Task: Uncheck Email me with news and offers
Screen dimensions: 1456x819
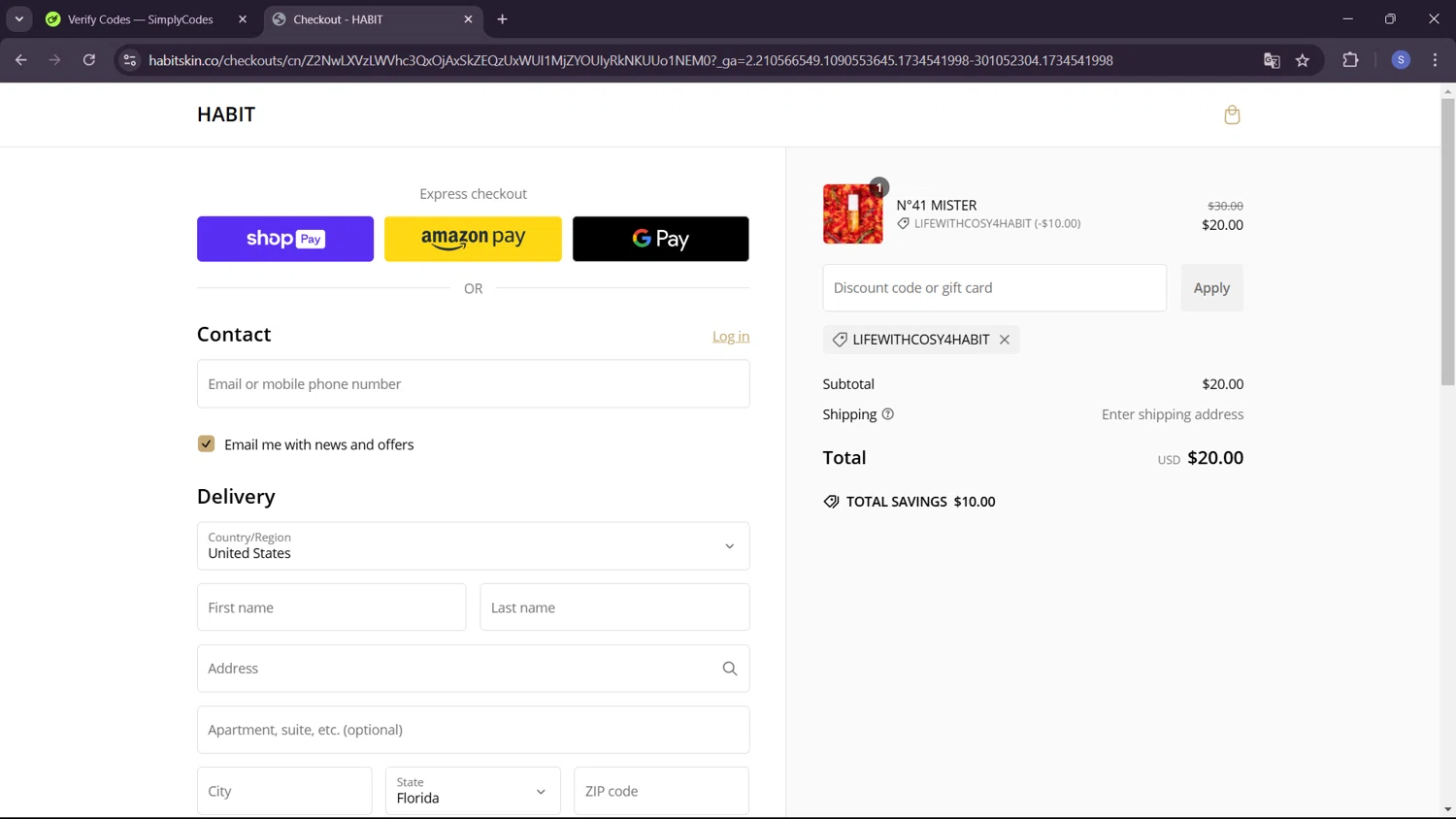Action: (x=206, y=443)
